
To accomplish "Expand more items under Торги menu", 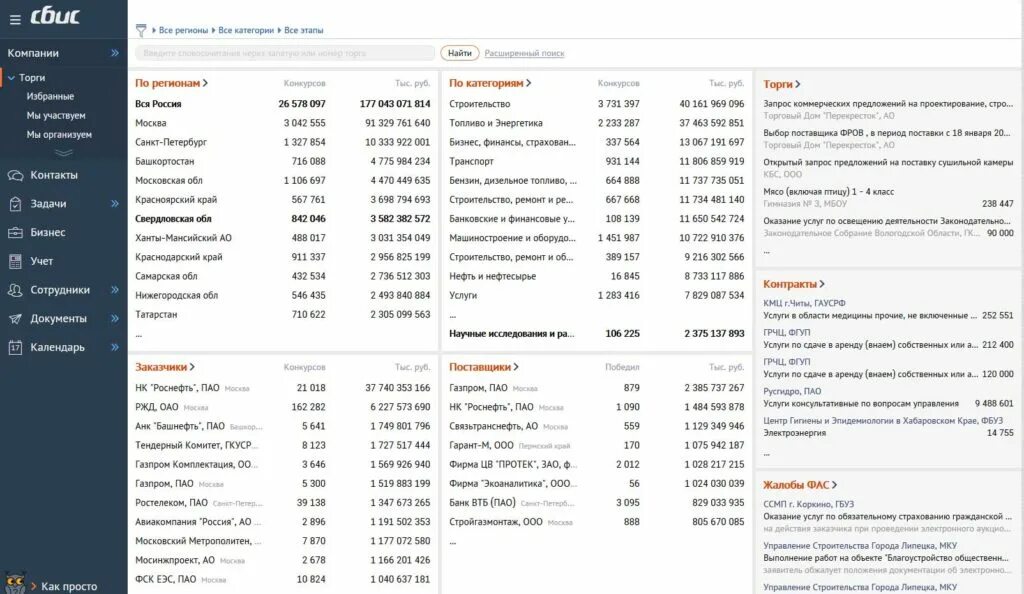I will click(x=63, y=153).
